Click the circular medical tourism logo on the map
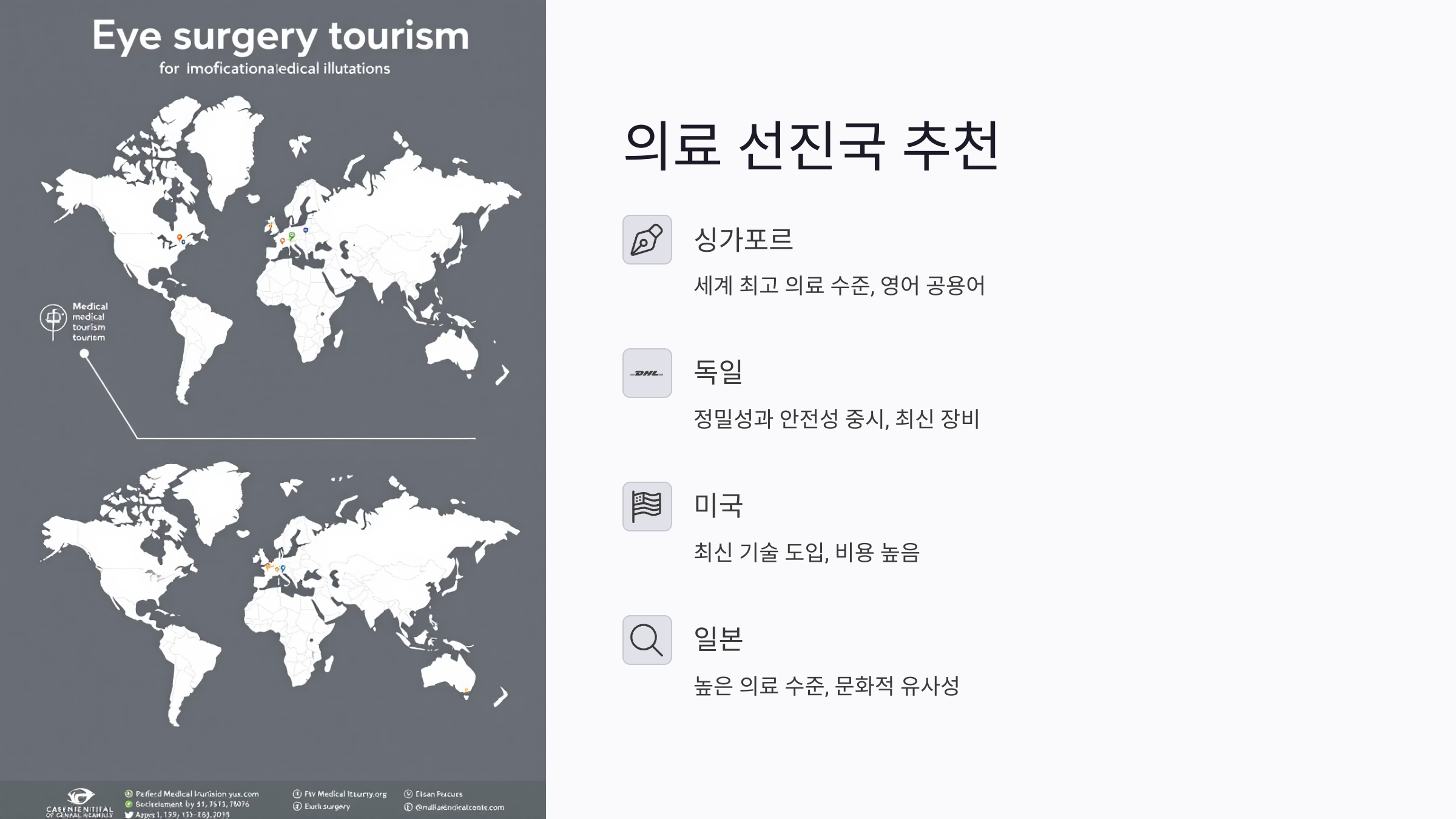 (53, 318)
